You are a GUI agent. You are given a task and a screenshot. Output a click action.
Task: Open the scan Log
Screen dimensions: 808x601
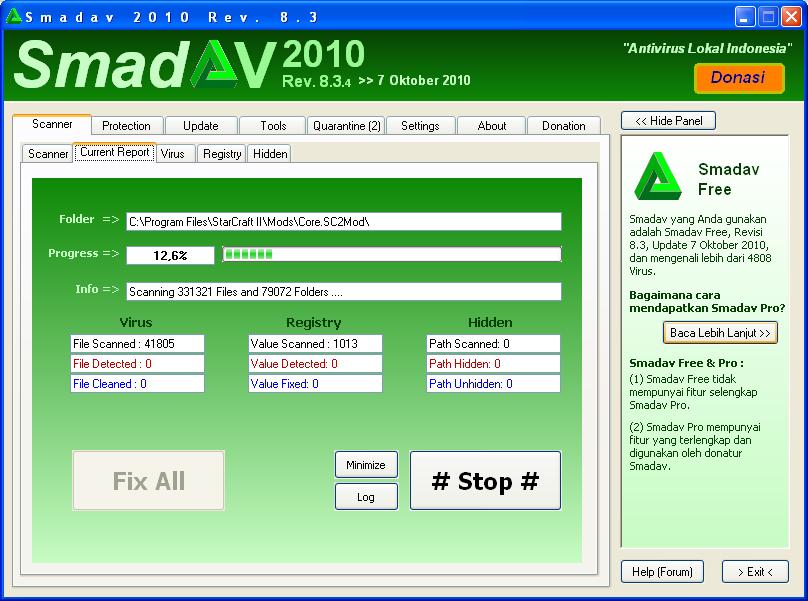tap(366, 496)
